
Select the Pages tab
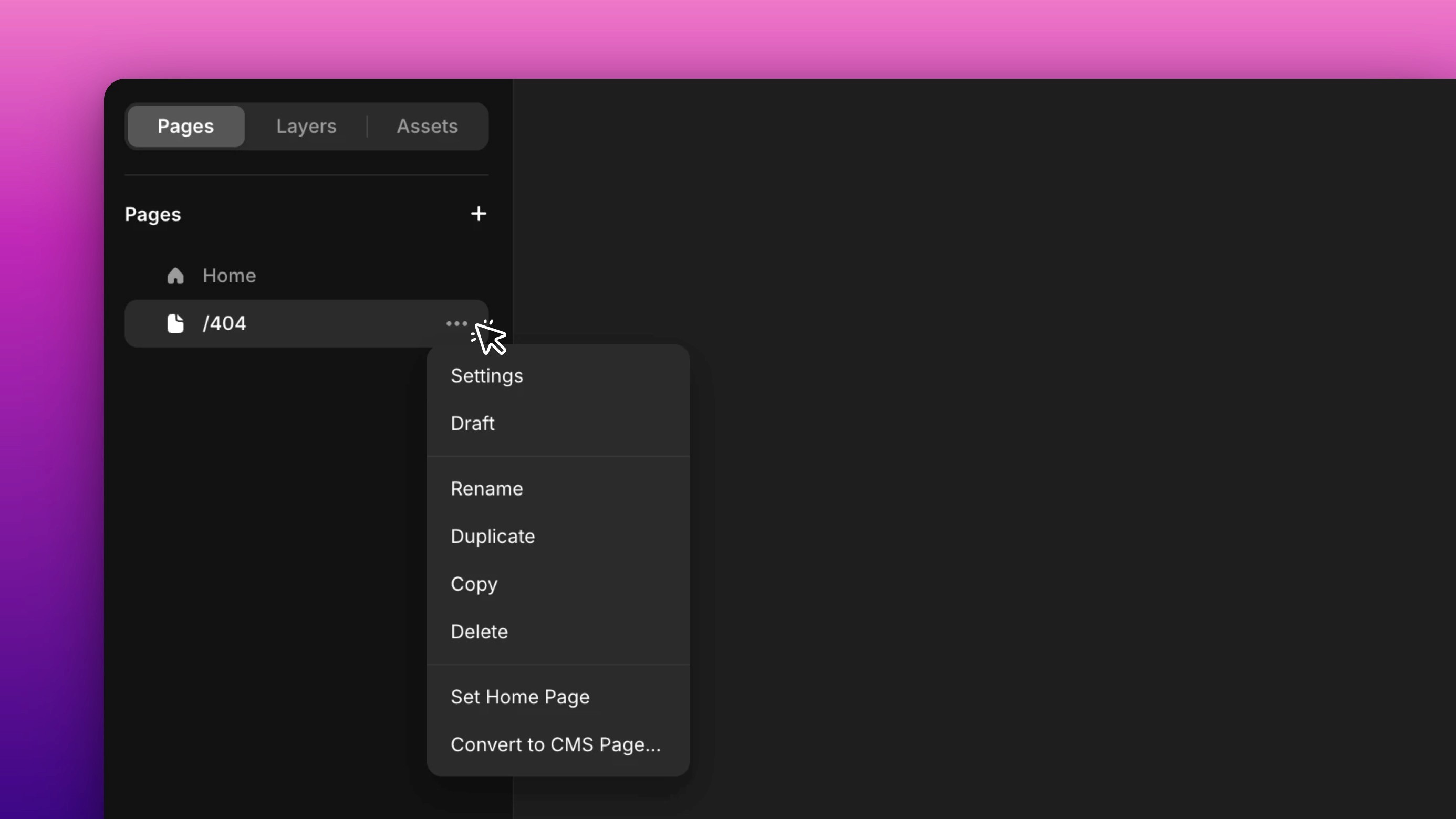[185, 126]
